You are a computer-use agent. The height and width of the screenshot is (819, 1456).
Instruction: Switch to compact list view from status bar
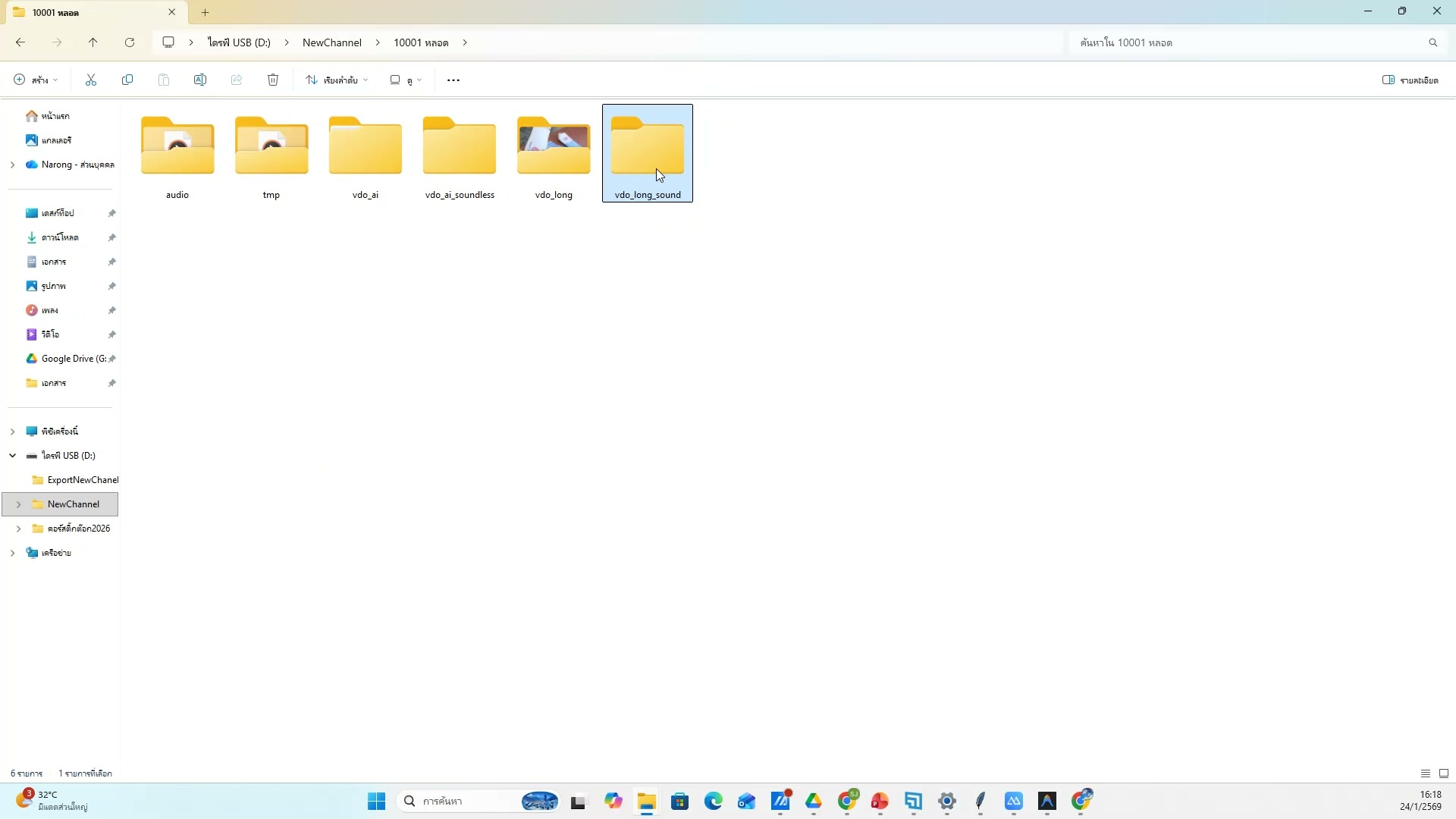coord(1425,773)
